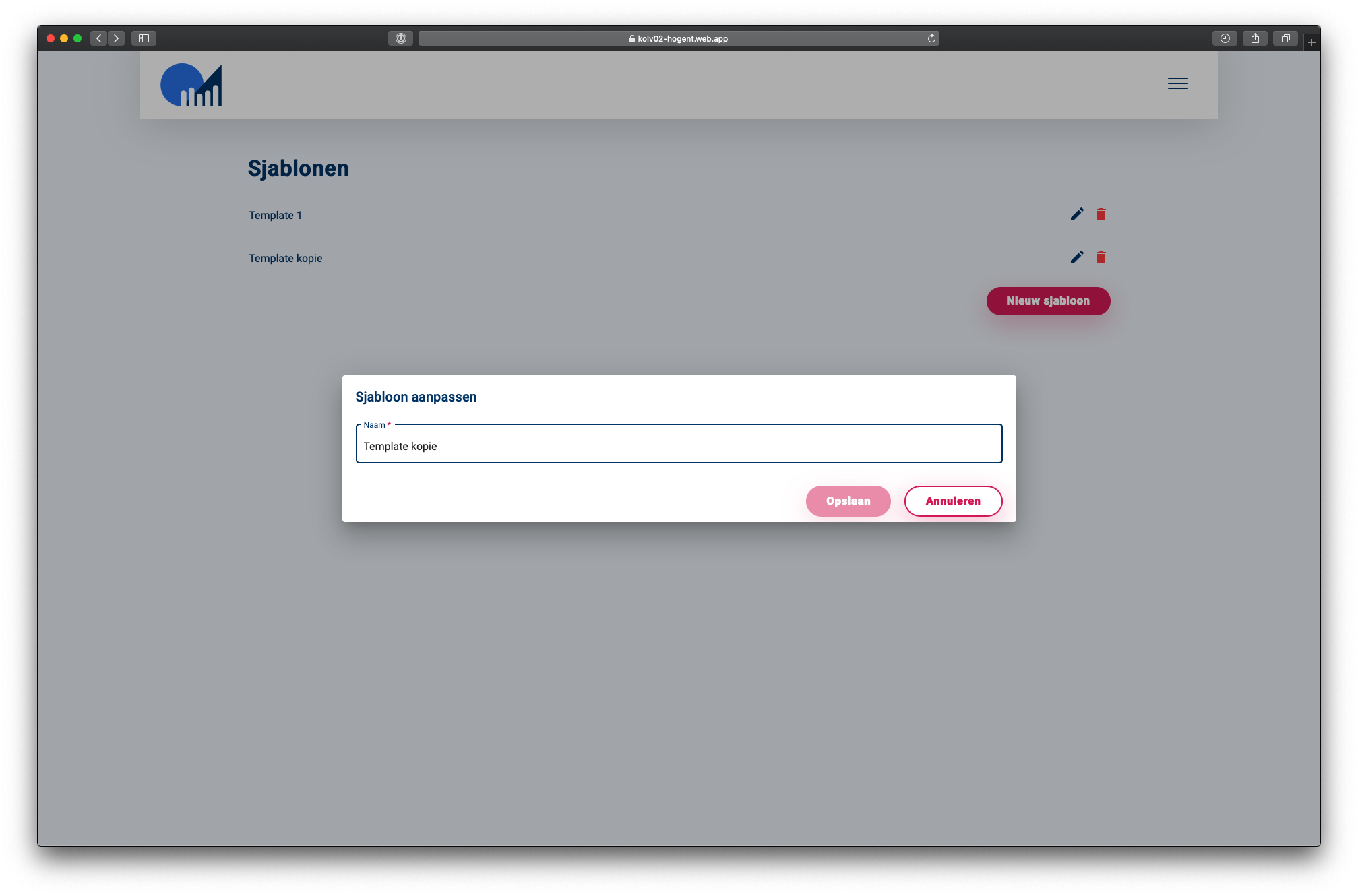Focus the Naam input field
The image size is (1358, 896).
[679, 446]
